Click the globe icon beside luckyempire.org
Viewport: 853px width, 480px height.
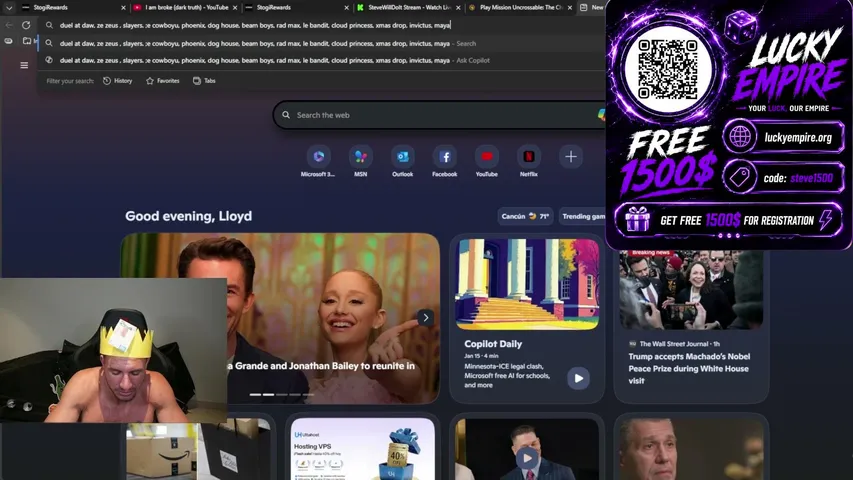click(x=740, y=137)
